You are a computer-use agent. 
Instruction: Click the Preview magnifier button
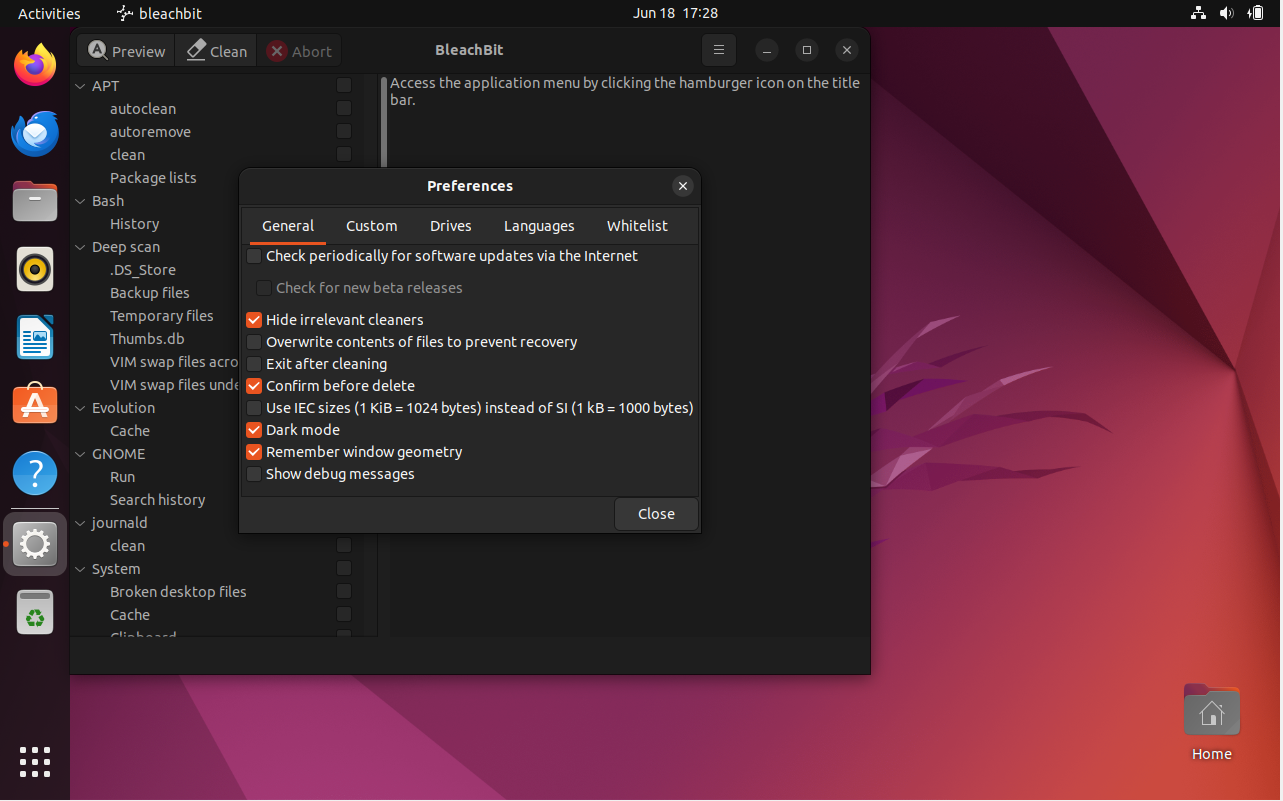click(x=126, y=51)
